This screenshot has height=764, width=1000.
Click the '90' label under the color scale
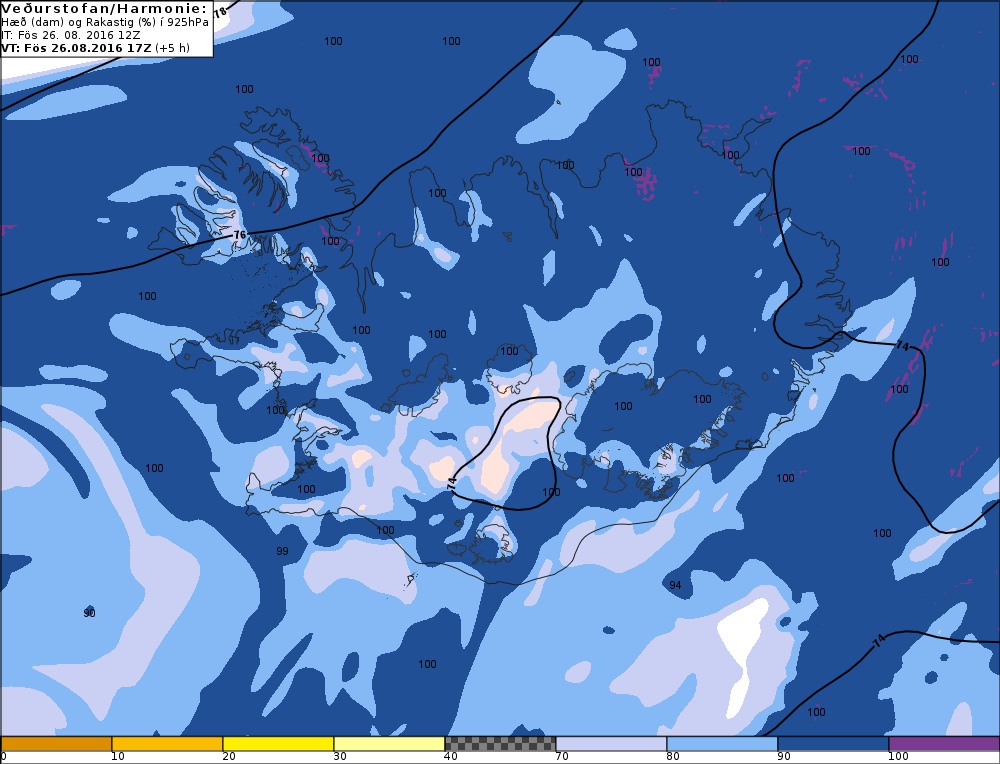coord(784,757)
